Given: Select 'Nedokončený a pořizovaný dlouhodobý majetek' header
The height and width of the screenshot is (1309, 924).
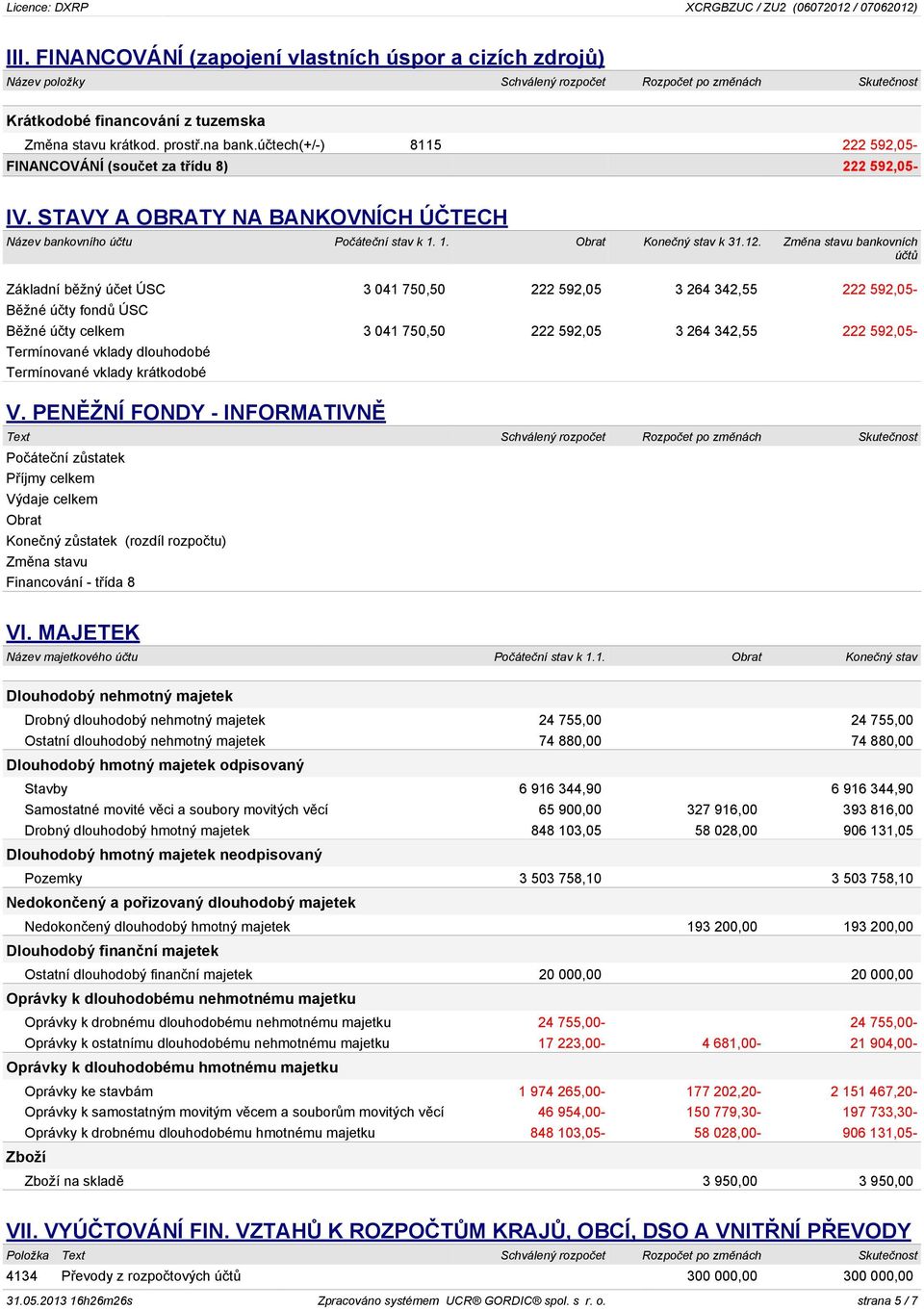Looking at the screenshot, I should pyautogui.click(x=181, y=903).
